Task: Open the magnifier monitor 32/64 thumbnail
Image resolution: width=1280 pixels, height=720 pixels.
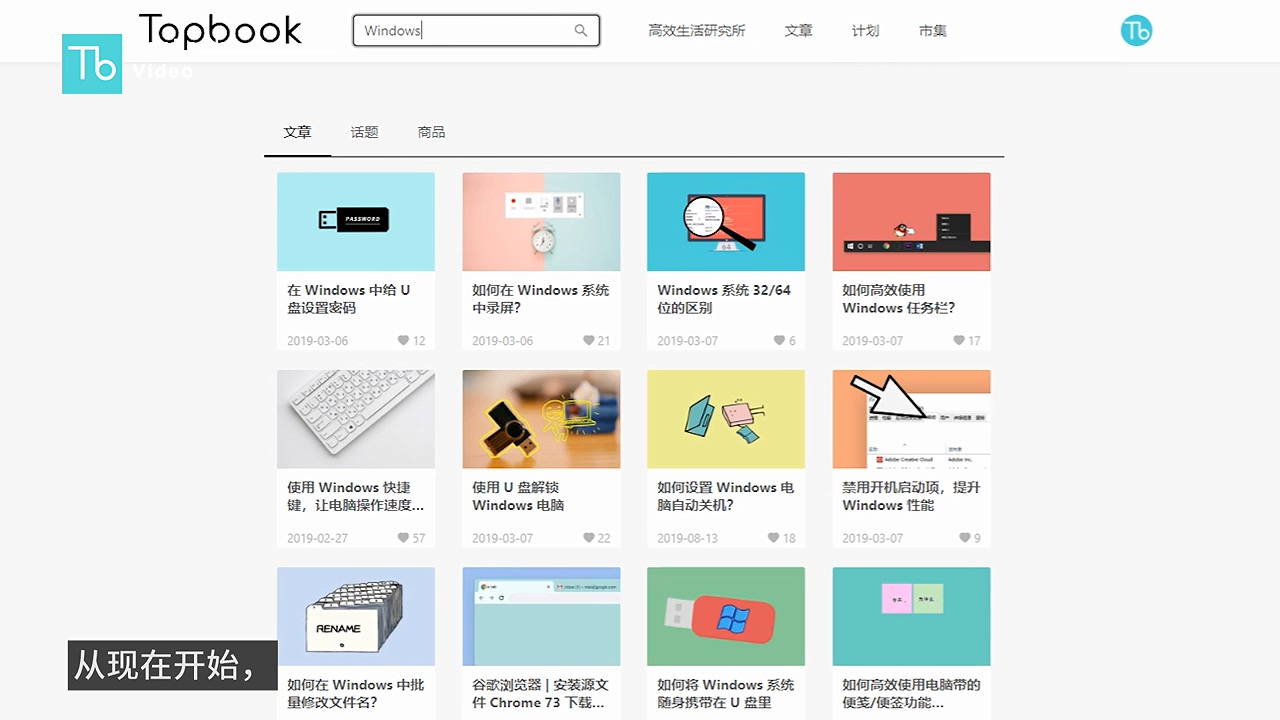Action: click(x=726, y=222)
